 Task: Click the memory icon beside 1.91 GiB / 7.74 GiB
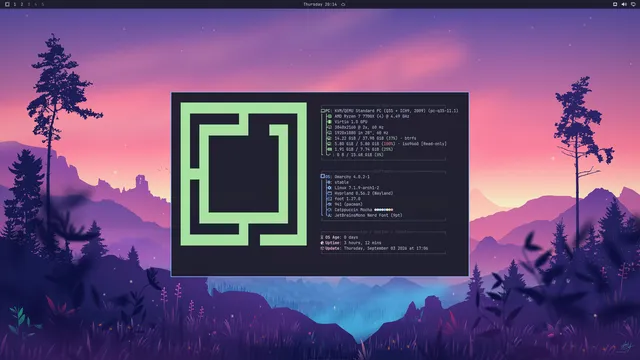(329, 149)
